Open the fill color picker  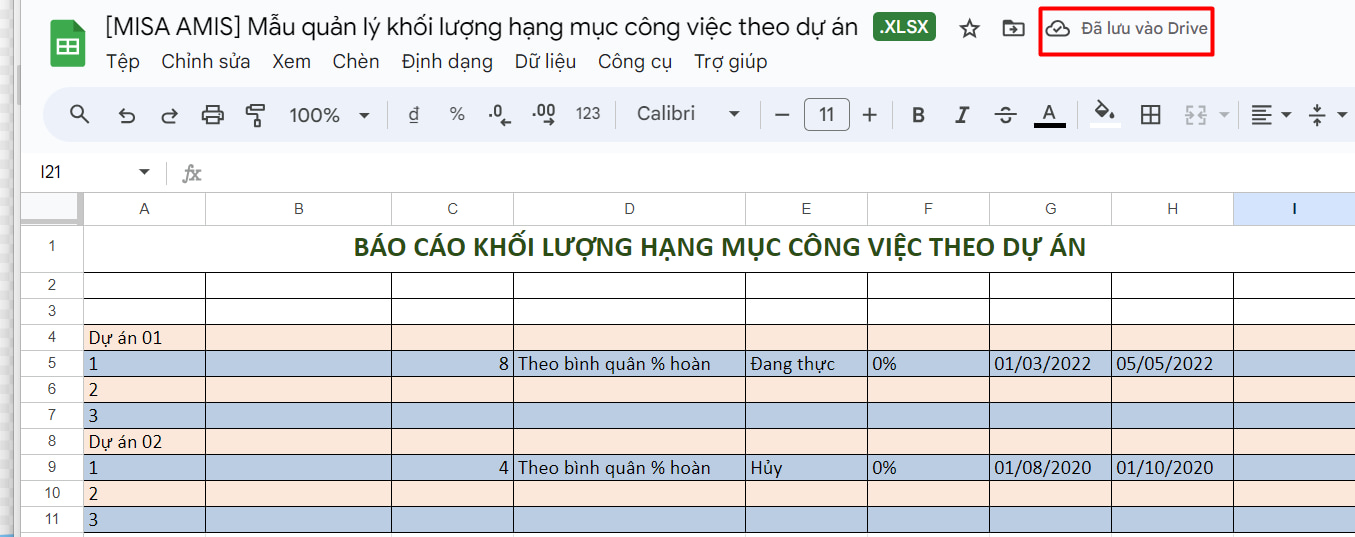[1105, 113]
